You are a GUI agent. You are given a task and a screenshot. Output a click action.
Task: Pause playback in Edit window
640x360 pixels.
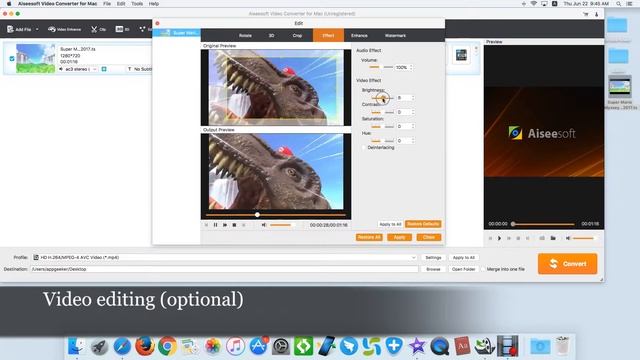(216, 225)
